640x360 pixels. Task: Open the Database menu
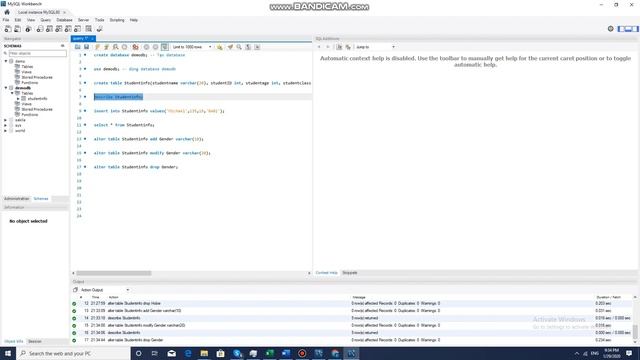[64, 20]
